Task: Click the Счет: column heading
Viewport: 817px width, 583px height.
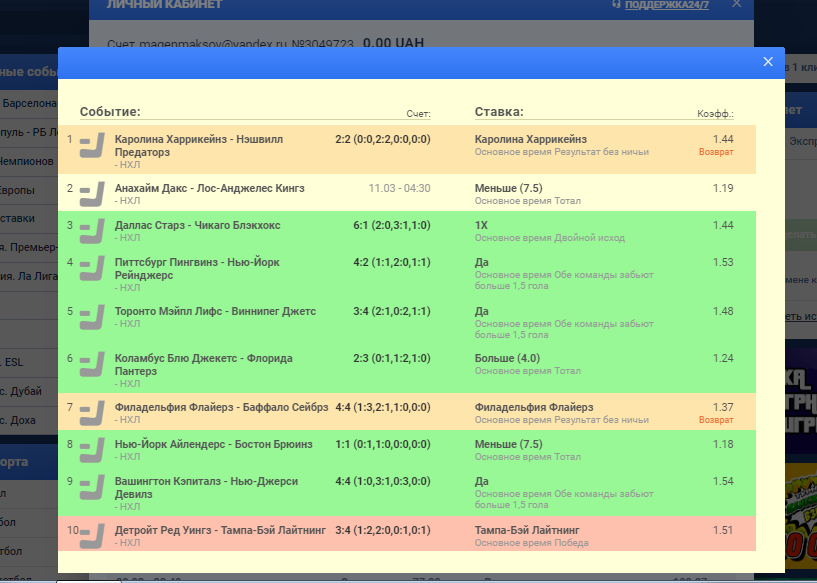Action: pos(418,114)
